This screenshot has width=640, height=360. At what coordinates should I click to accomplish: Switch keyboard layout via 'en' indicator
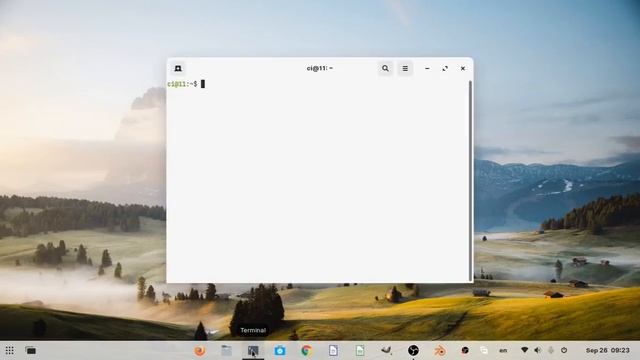pyautogui.click(x=503, y=351)
